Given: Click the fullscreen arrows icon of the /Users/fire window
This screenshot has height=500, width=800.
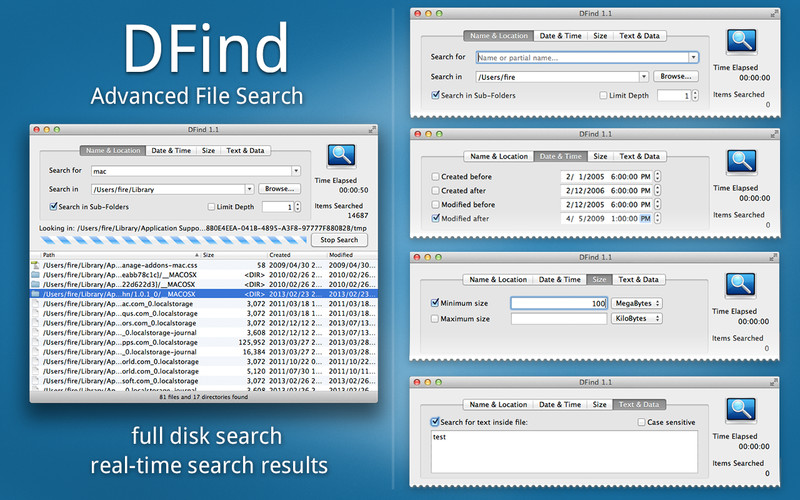Looking at the screenshot, I should coord(774,14).
